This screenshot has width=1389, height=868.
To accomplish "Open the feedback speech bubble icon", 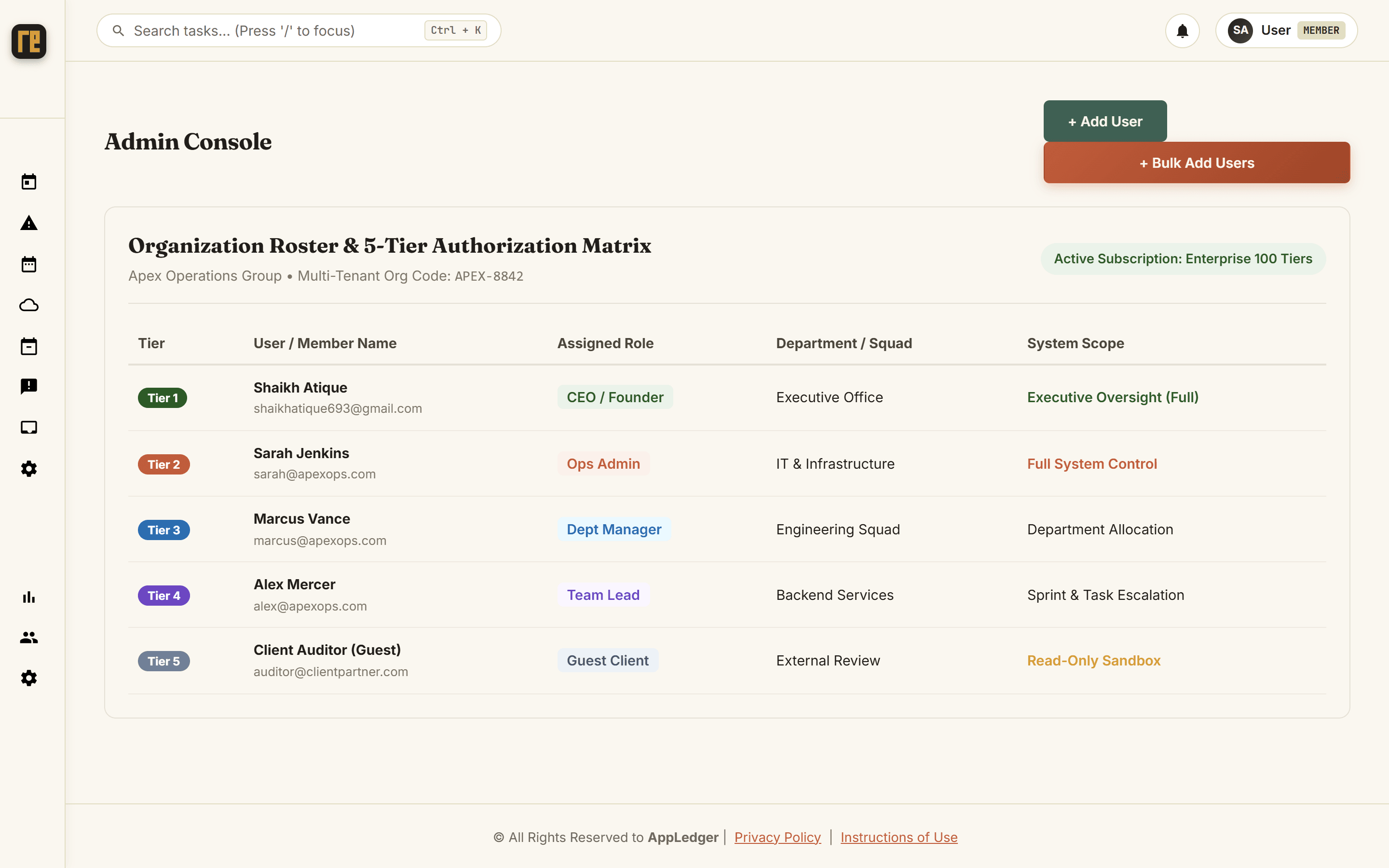I will point(29,386).
